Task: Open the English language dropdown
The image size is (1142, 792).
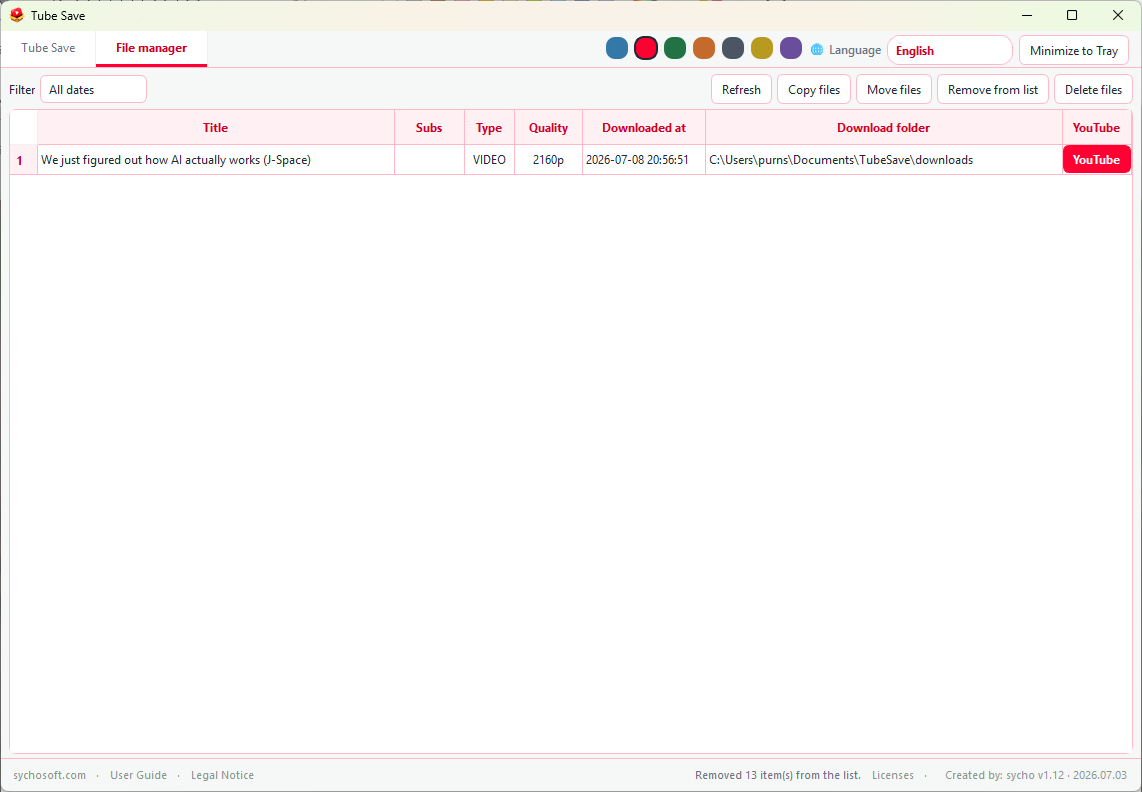Action: 950,50
